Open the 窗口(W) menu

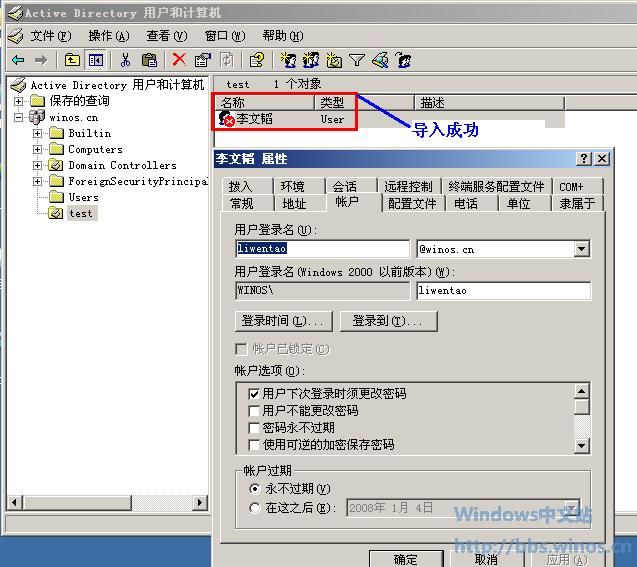point(225,36)
